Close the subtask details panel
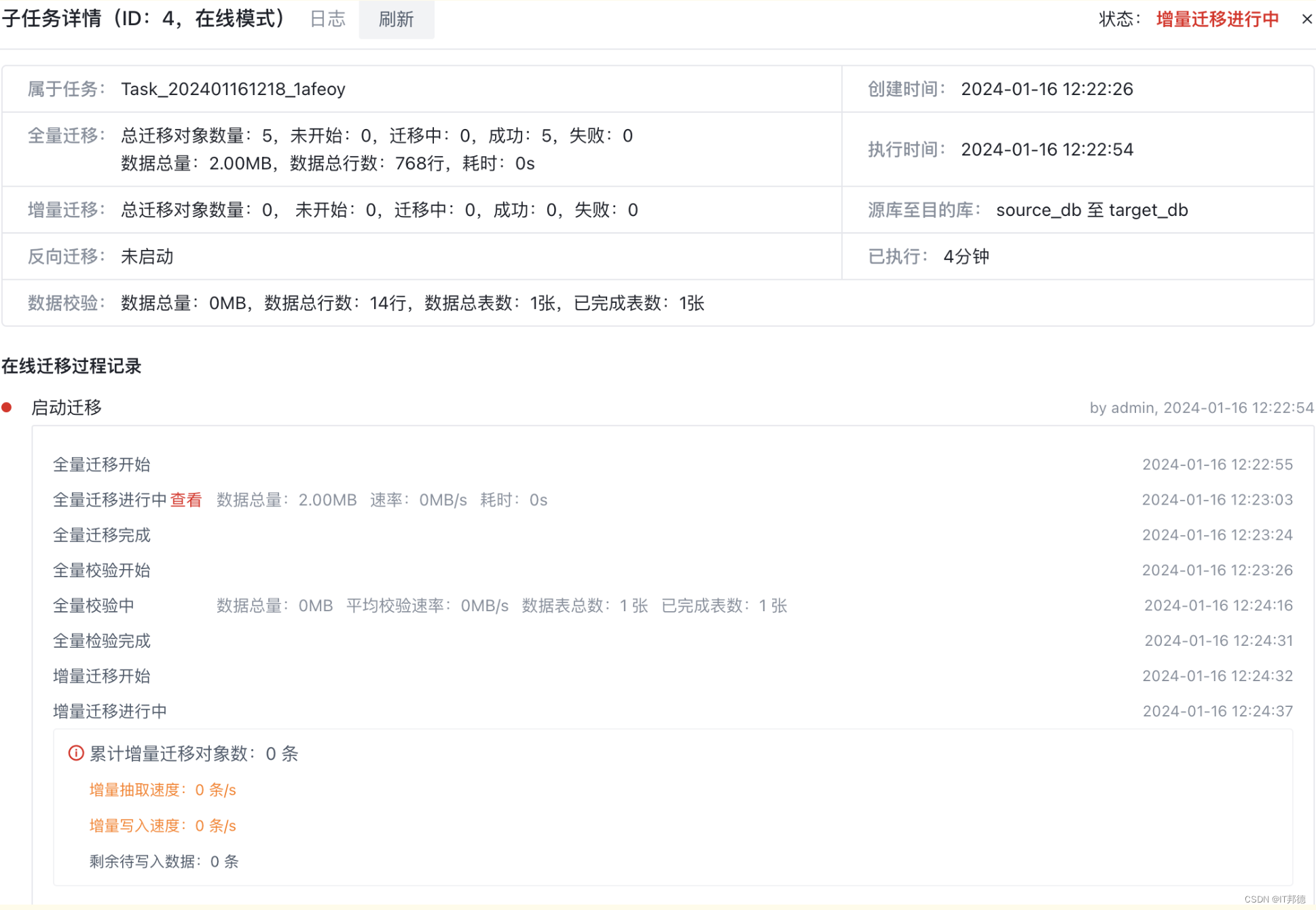 click(1306, 19)
